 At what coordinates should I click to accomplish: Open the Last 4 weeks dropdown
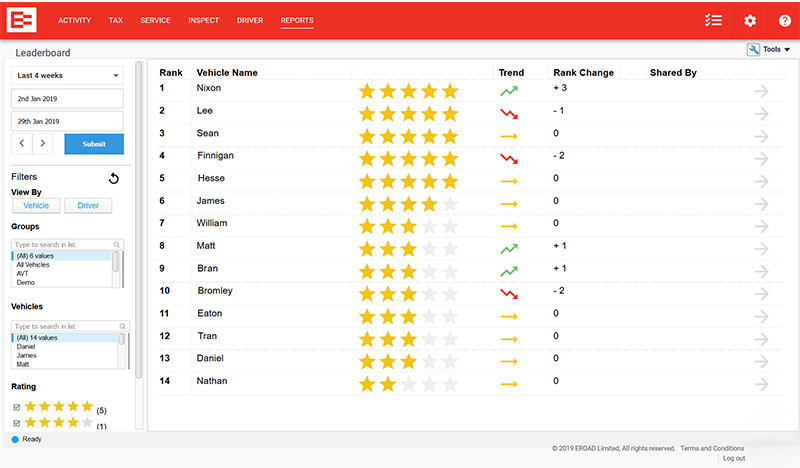67,76
